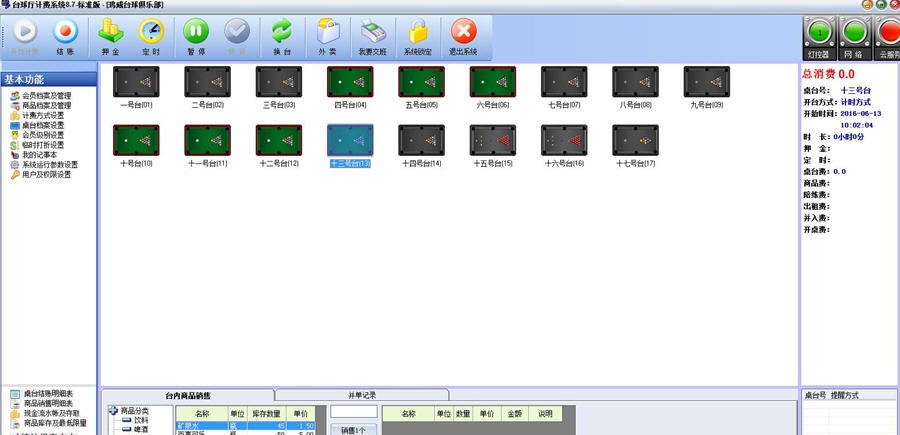Click the 结账 checkout toolbar icon

[x=65, y=36]
